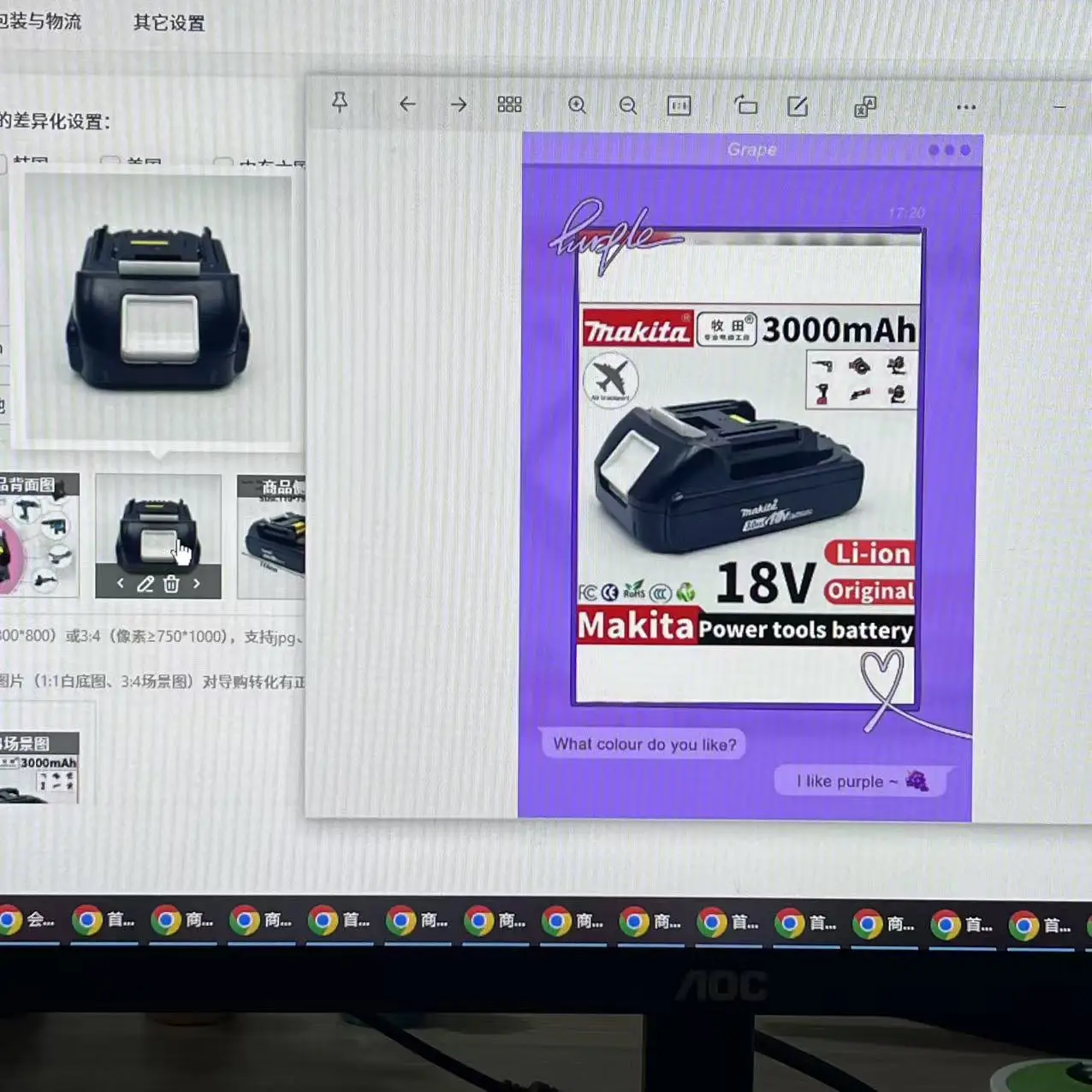1092x1092 pixels.
Task: Go to previous image in viewer
Action: 407,104
